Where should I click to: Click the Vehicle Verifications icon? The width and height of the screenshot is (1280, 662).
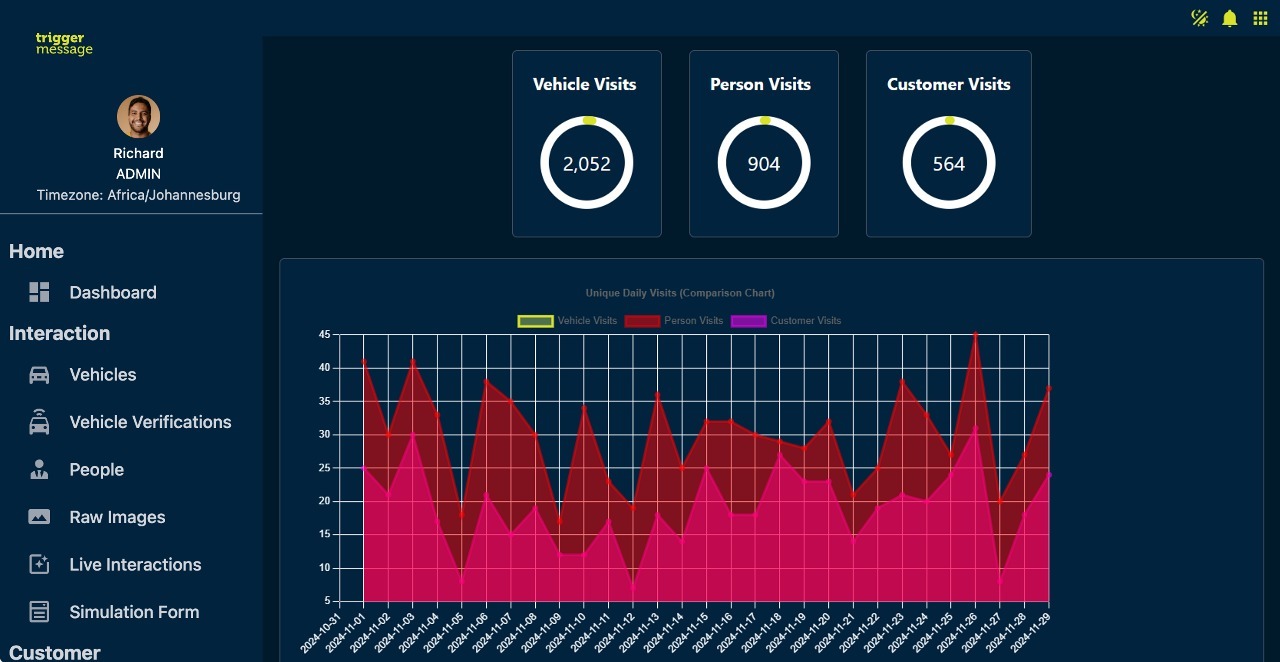click(x=39, y=422)
